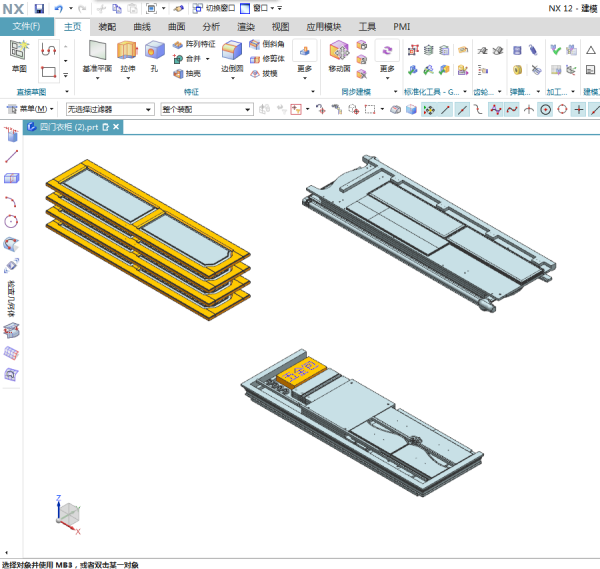This screenshot has height=569, width=600.
Task: Open the assembly scope (整个装配) dropdown
Action: 205,109
